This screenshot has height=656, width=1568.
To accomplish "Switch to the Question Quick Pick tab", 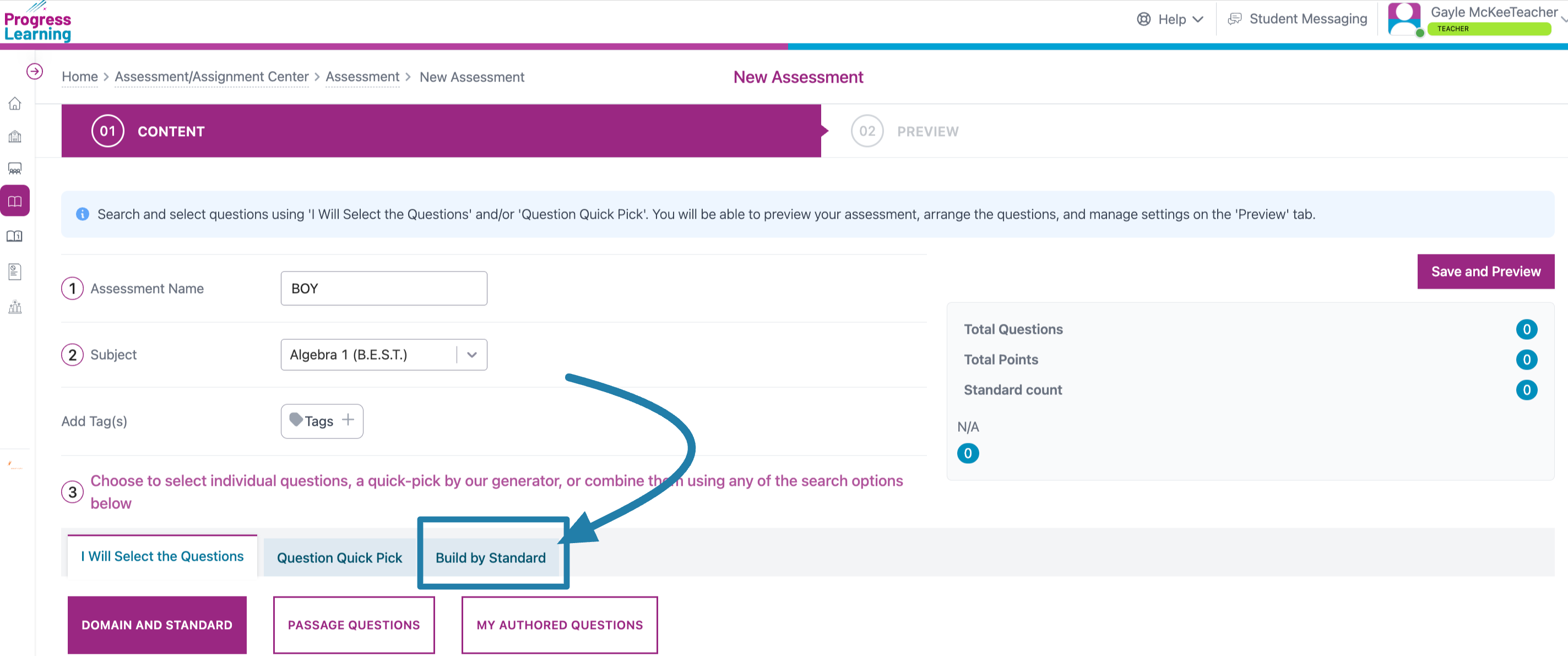I will [x=340, y=557].
